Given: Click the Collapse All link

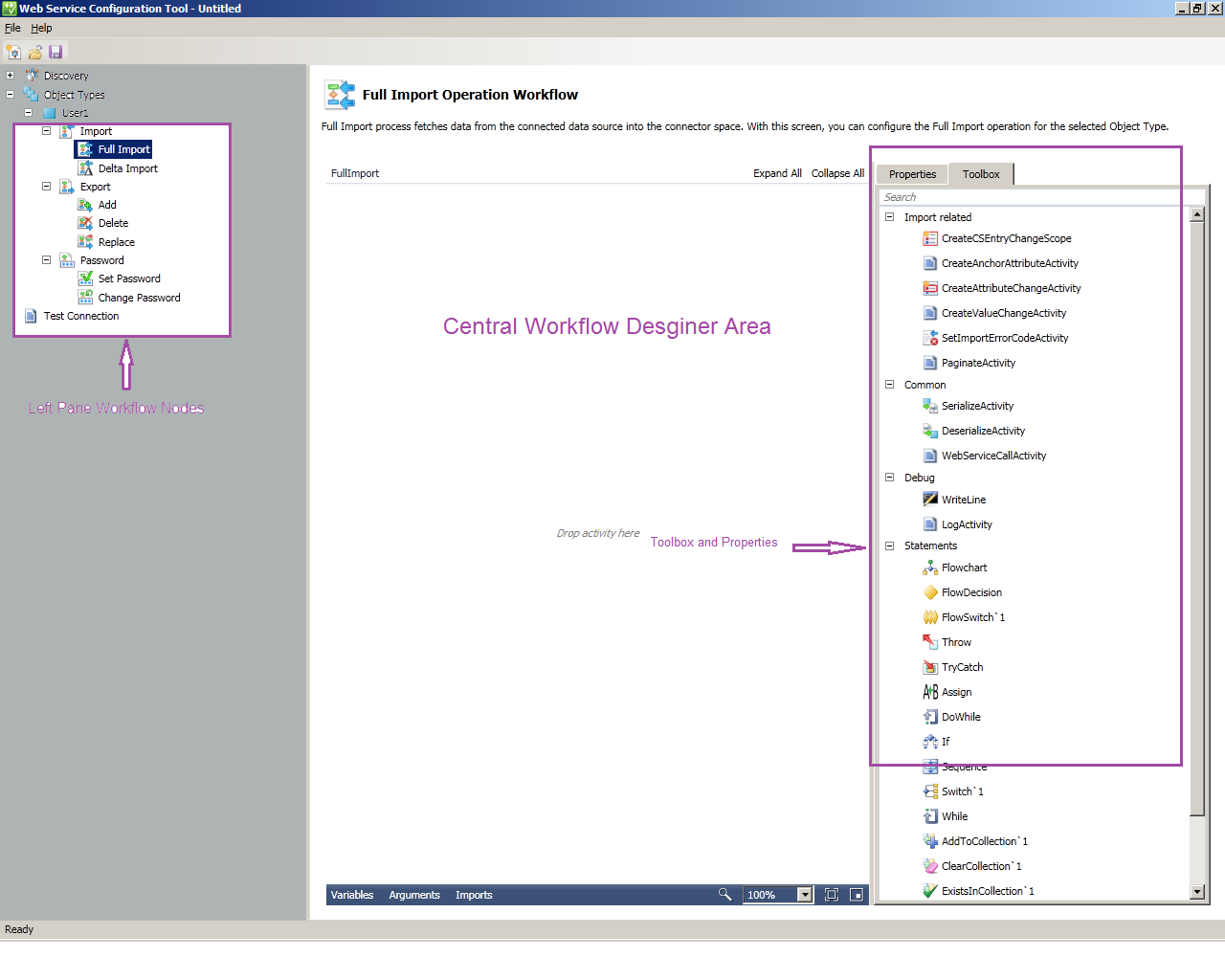Looking at the screenshot, I should click(x=837, y=173).
